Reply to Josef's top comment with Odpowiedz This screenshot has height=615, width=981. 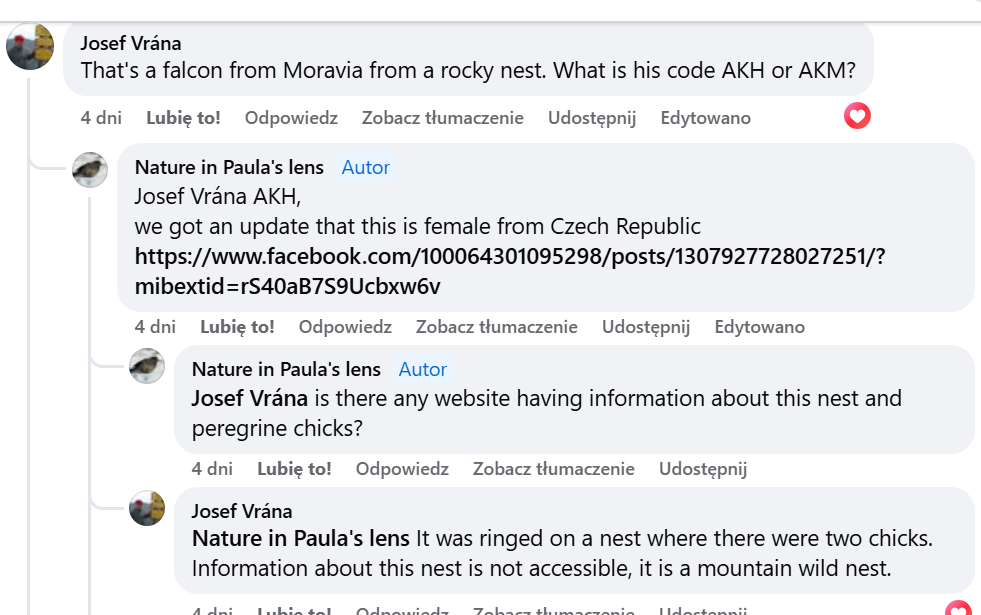tap(291, 118)
